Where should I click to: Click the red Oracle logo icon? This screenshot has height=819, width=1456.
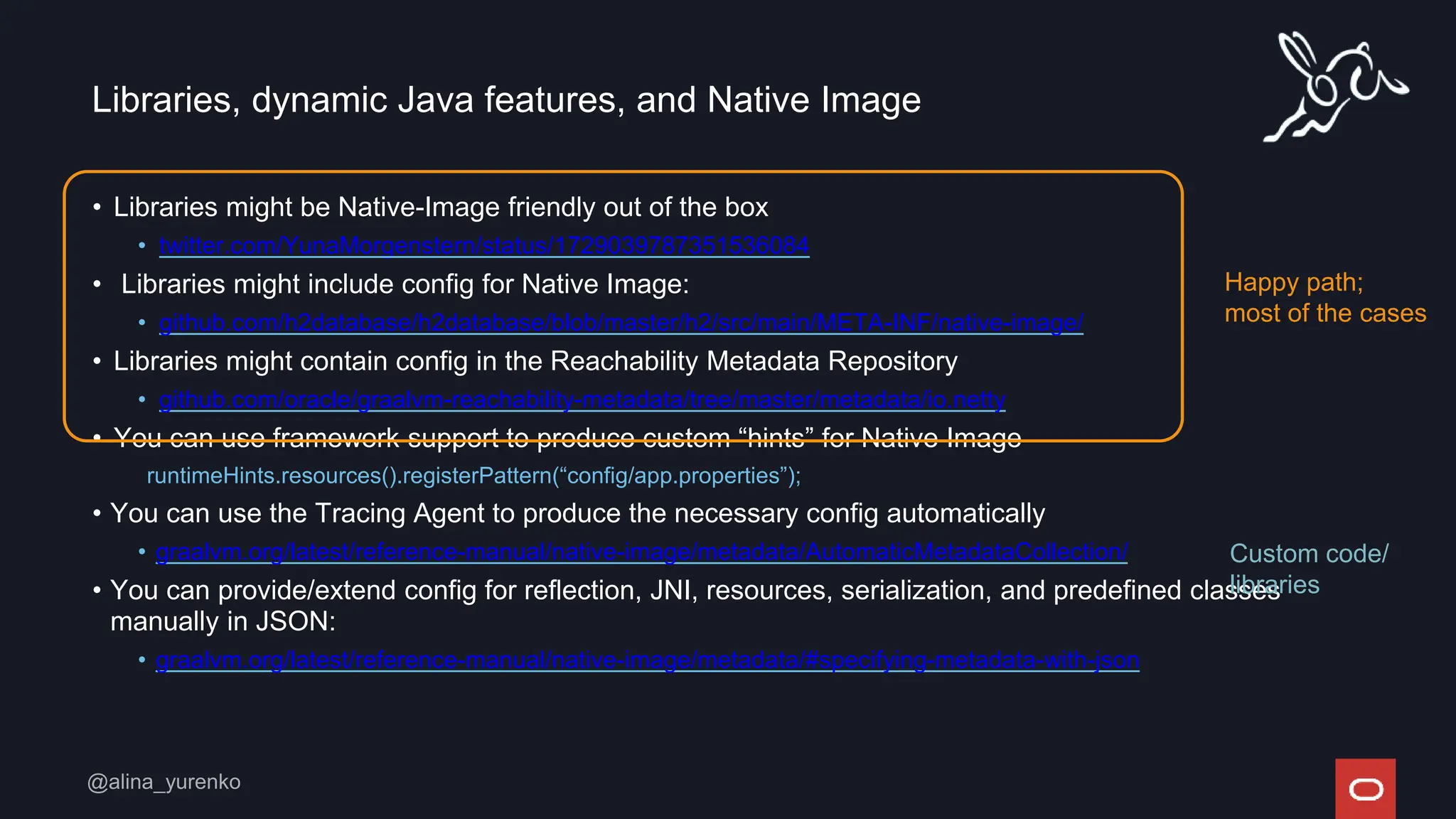point(1365,788)
